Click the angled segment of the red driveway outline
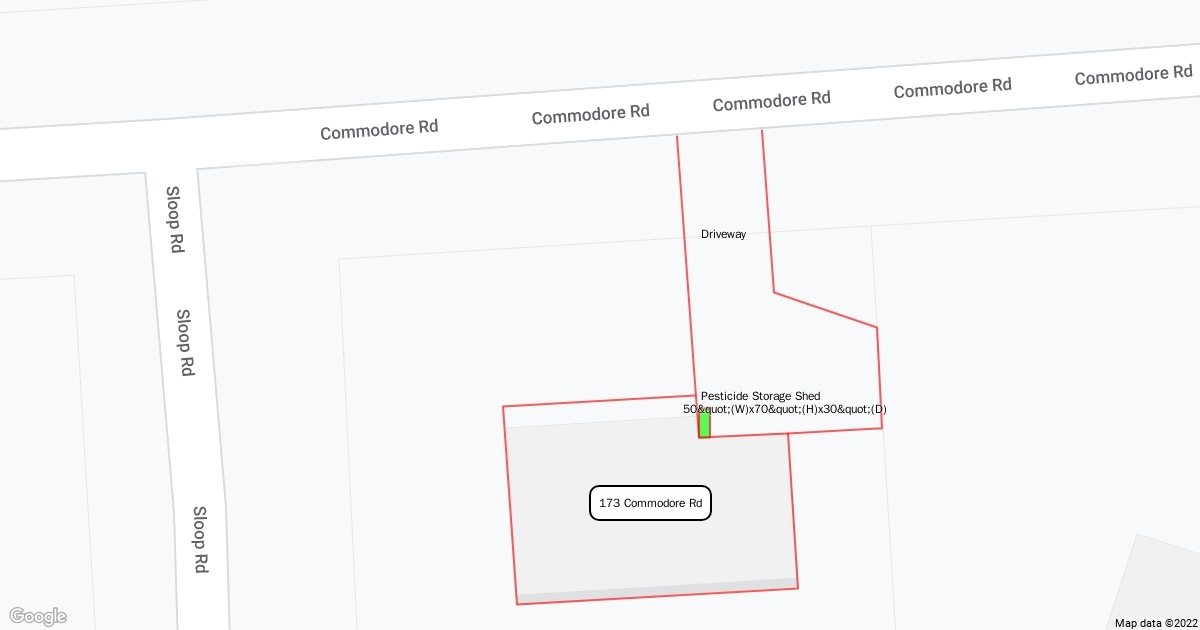This screenshot has height=630, width=1200. tap(825, 310)
